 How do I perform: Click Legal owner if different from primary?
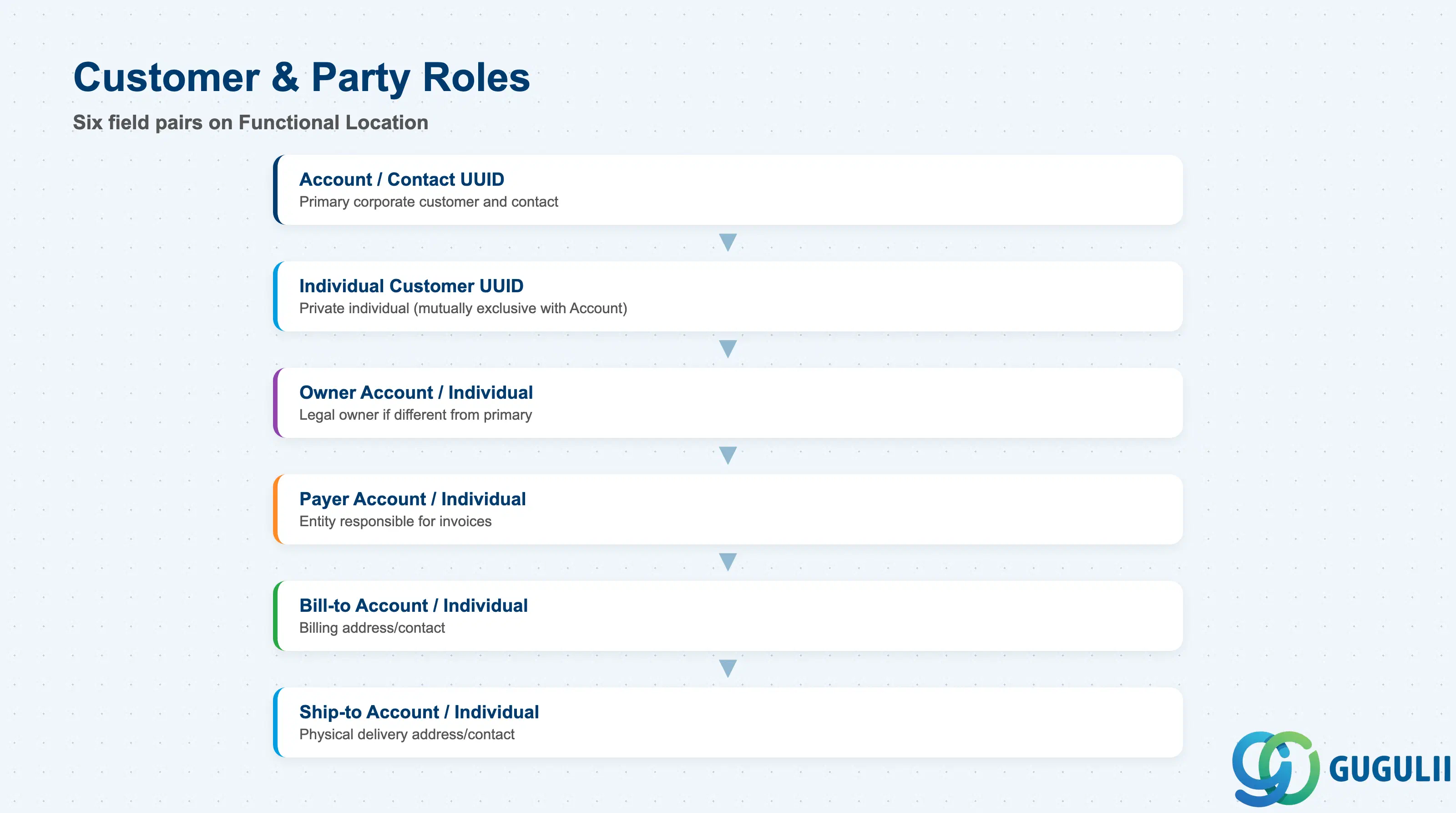pos(415,415)
